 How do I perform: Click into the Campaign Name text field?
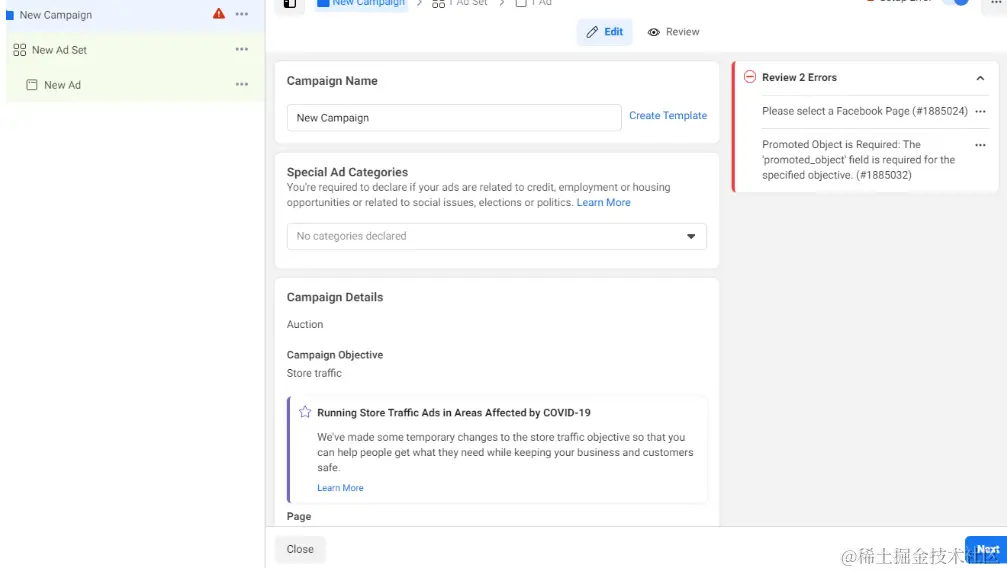(453, 118)
